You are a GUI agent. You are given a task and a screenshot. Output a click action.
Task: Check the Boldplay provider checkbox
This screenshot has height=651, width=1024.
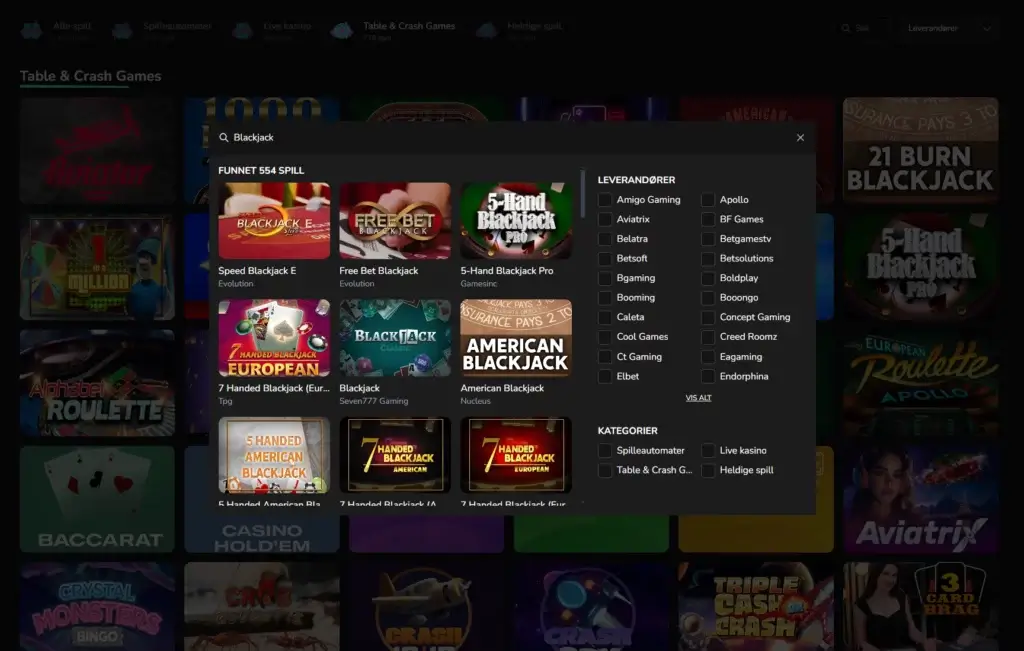tap(708, 278)
